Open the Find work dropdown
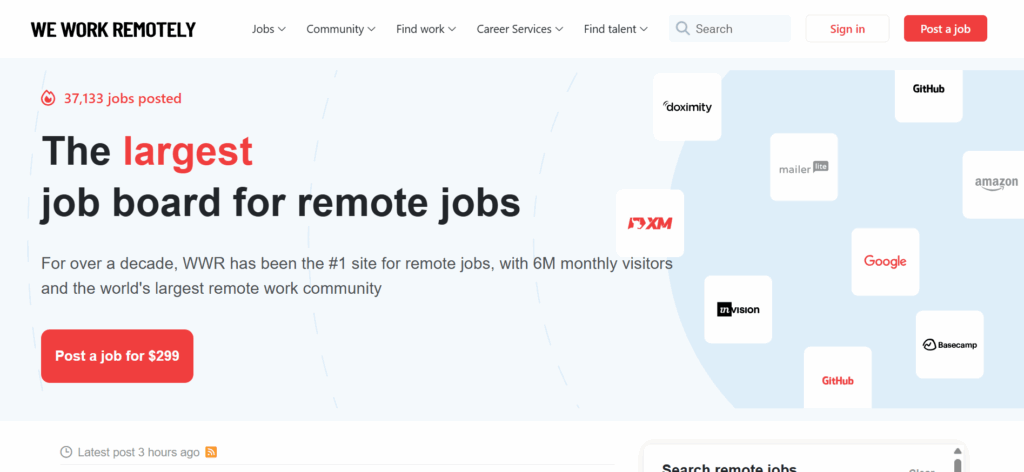Image resolution: width=1024 pixels, height=472 pixels. pyautogui.click(x=426, y=29)
